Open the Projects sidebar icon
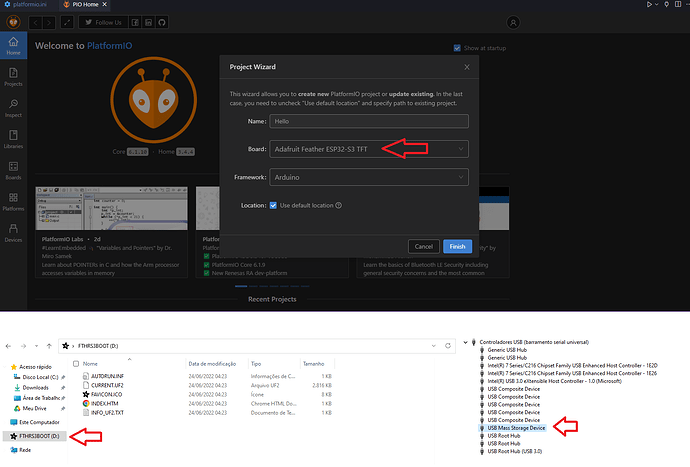This screenshot has width=690, height=467. (x=13, y=77)
